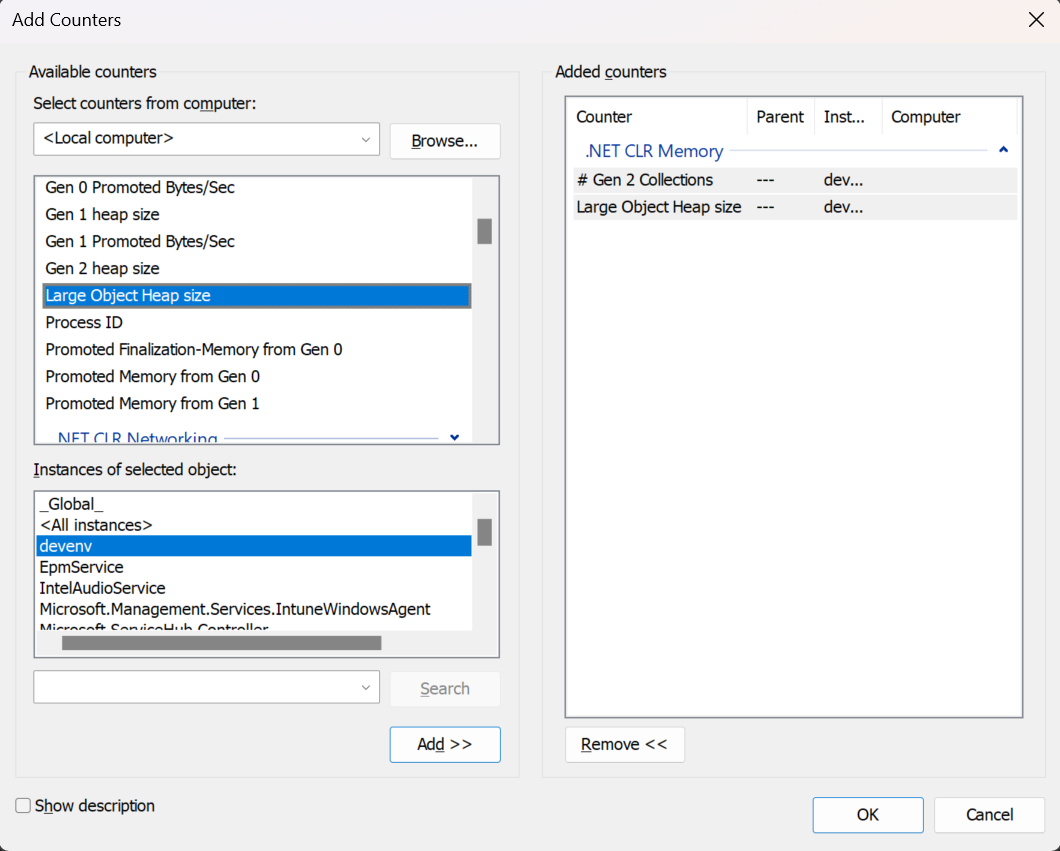Enable the Show description checkbox
The width and height of the screenshot is (1060, 851).
click(x=22, y=805)
